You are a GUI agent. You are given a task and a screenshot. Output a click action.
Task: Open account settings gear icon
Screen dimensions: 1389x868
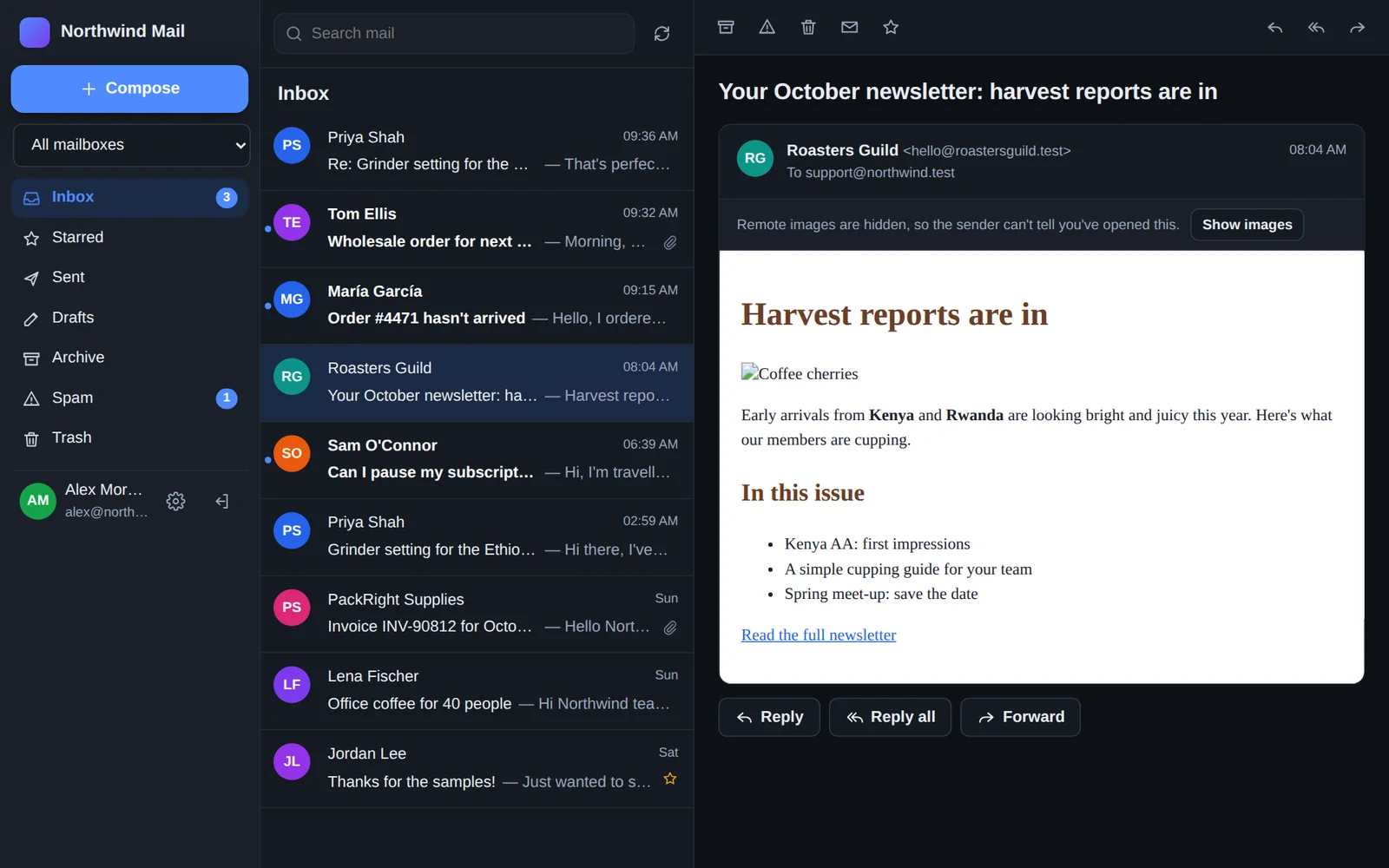tap(175, 501)
